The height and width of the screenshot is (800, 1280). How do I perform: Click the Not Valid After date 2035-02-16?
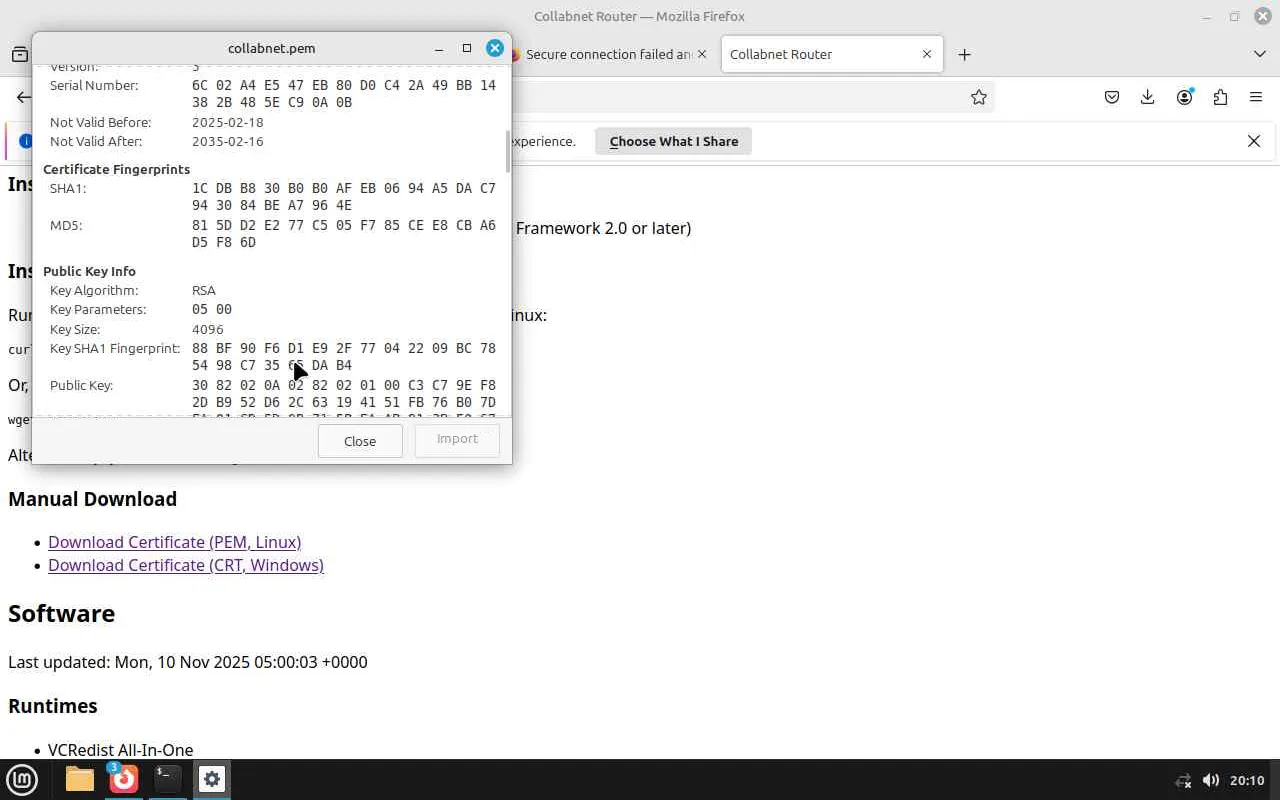pyautogui.click(x=228, y=141)
